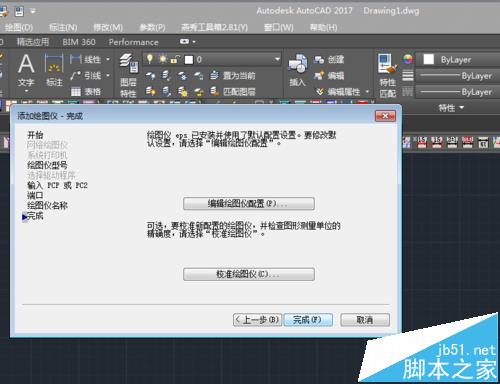Image resolution: width=500 pixels, height=384 pixels.
Task: Insert a 表格 table
Action: click(x=76, y=91)
